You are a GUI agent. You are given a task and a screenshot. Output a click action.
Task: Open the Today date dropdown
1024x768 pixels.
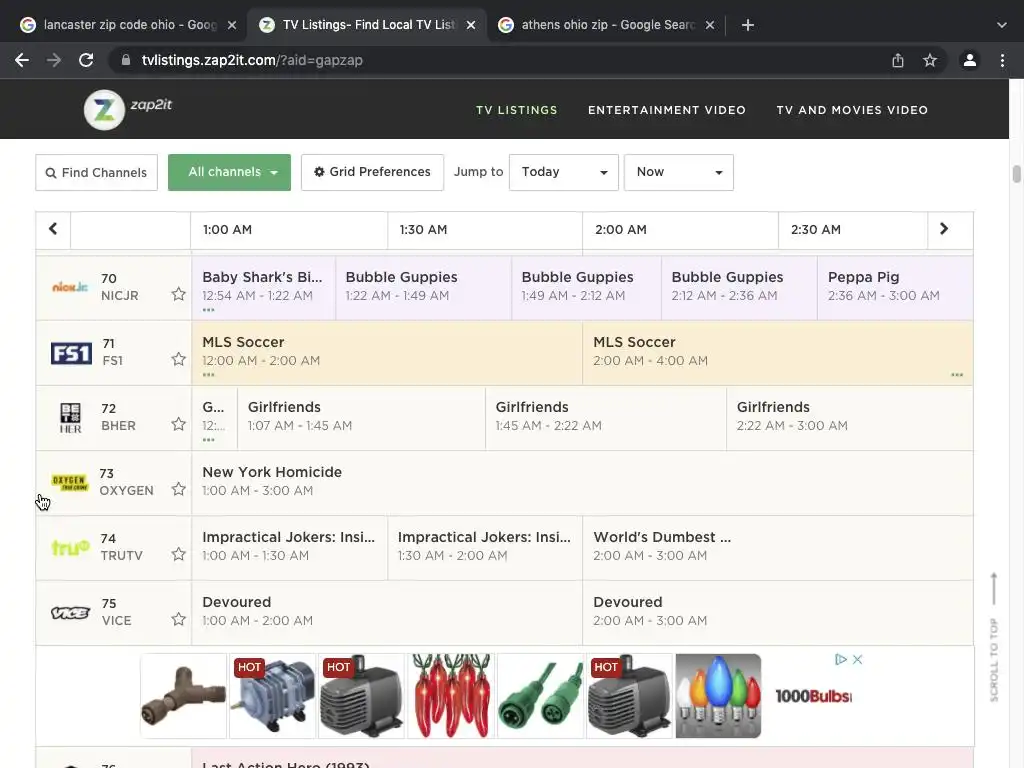pos(564,172)
